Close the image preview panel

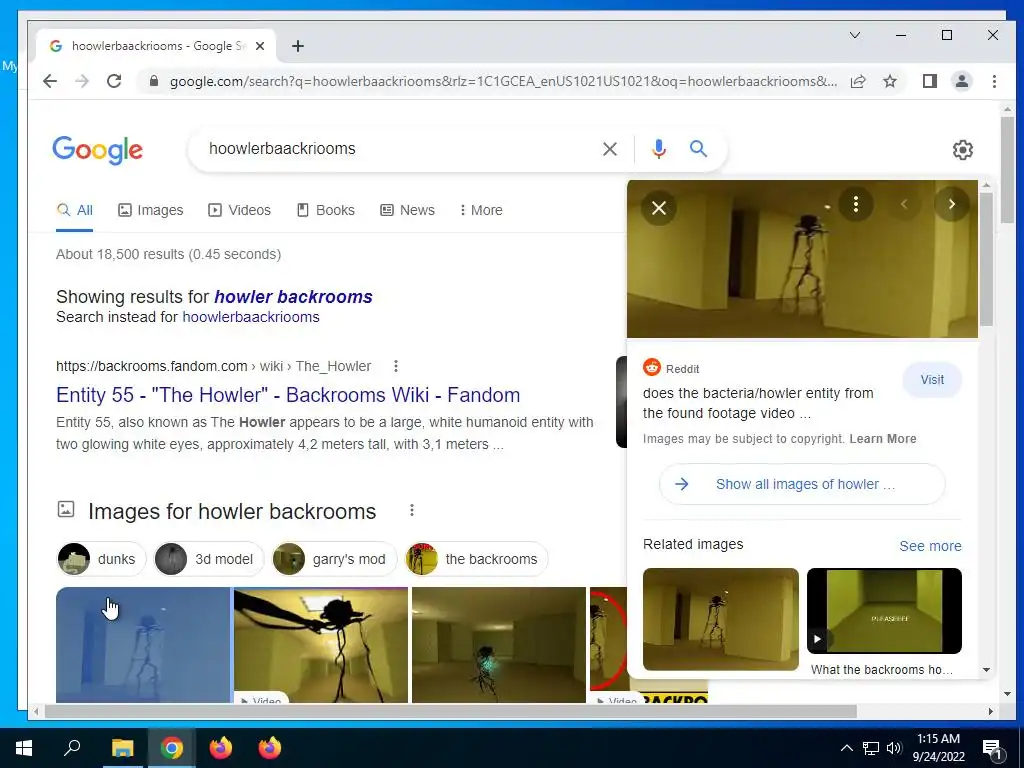tap(659, 208)
